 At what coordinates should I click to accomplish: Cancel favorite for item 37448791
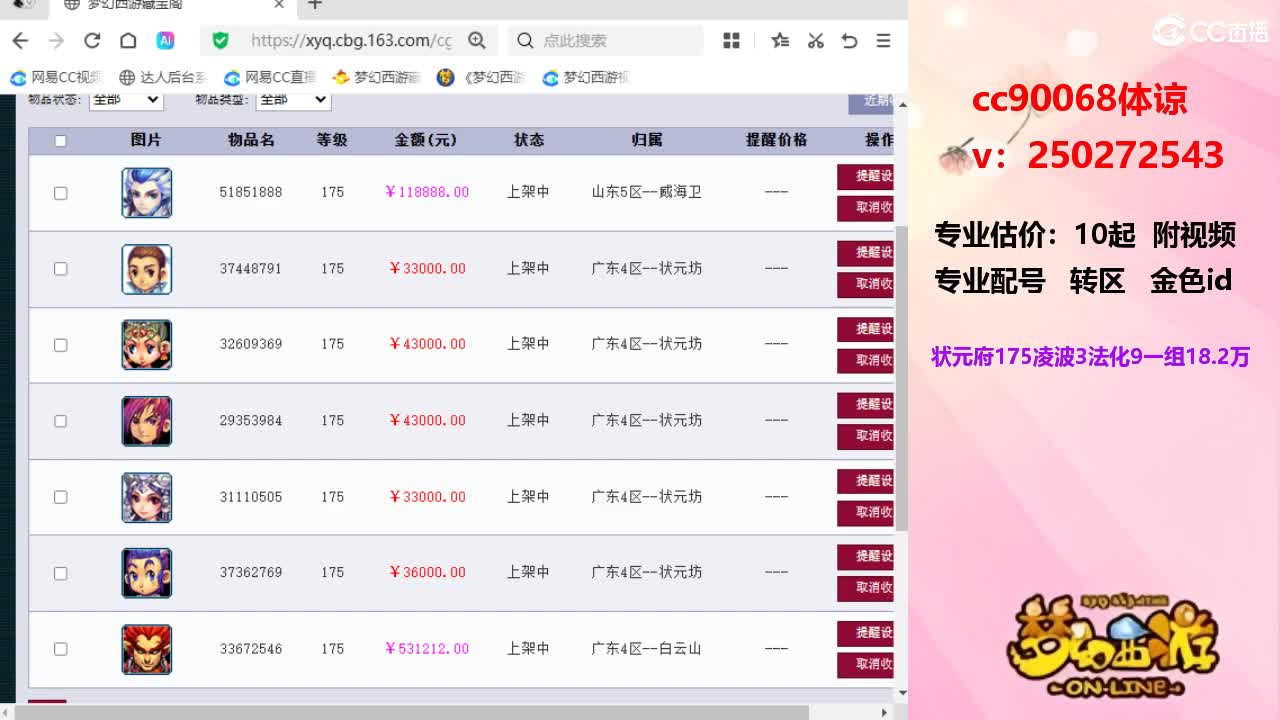click(865, 284)
